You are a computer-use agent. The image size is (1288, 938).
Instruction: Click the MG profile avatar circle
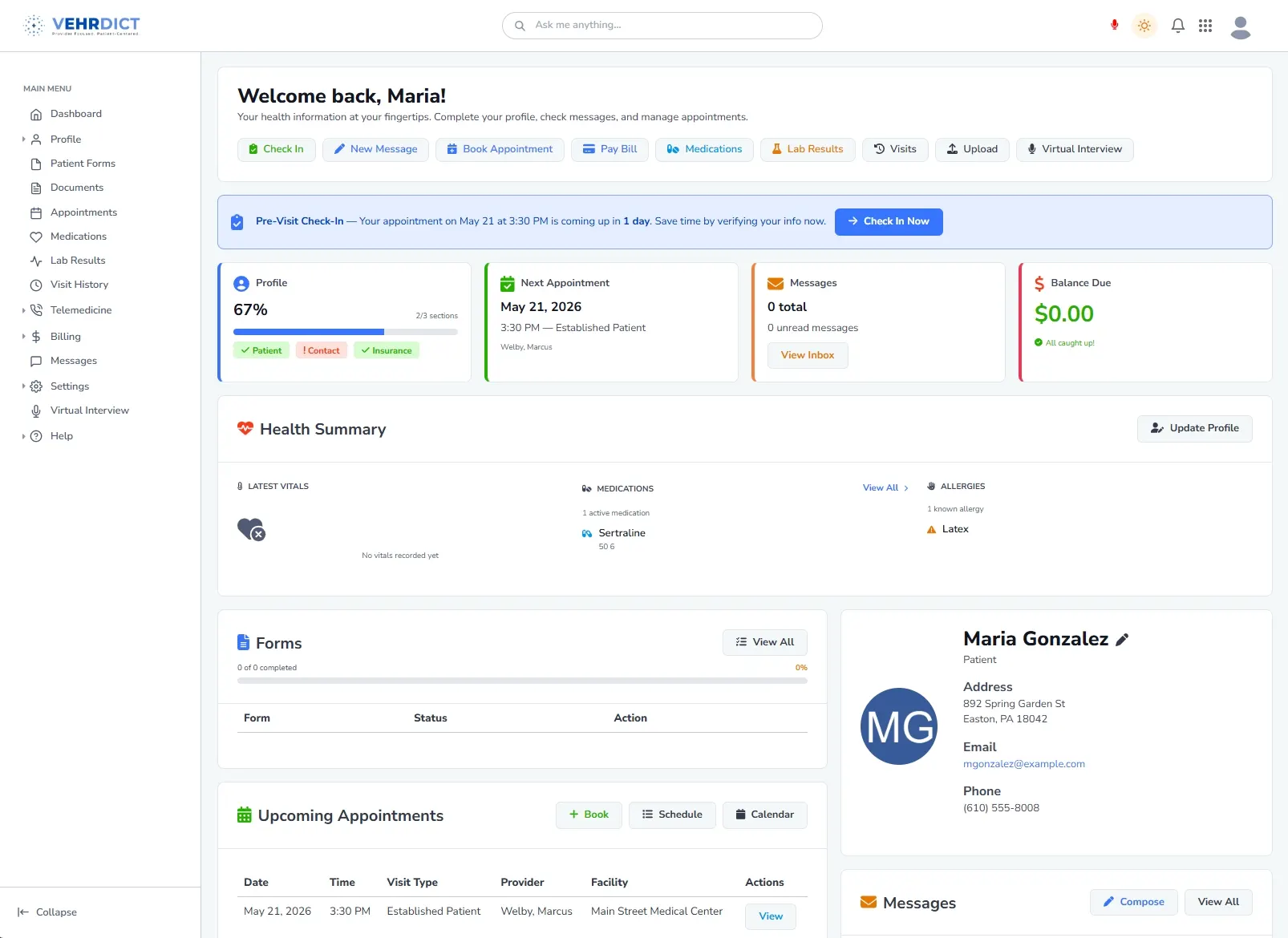pyautogui.click(x=898, y=726)
